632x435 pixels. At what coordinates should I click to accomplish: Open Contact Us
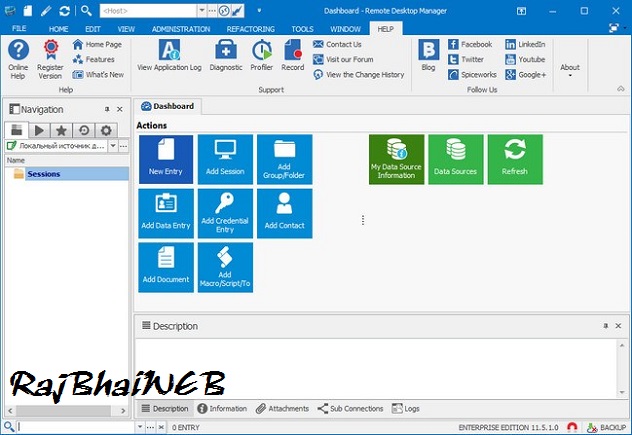coord(337,44)
